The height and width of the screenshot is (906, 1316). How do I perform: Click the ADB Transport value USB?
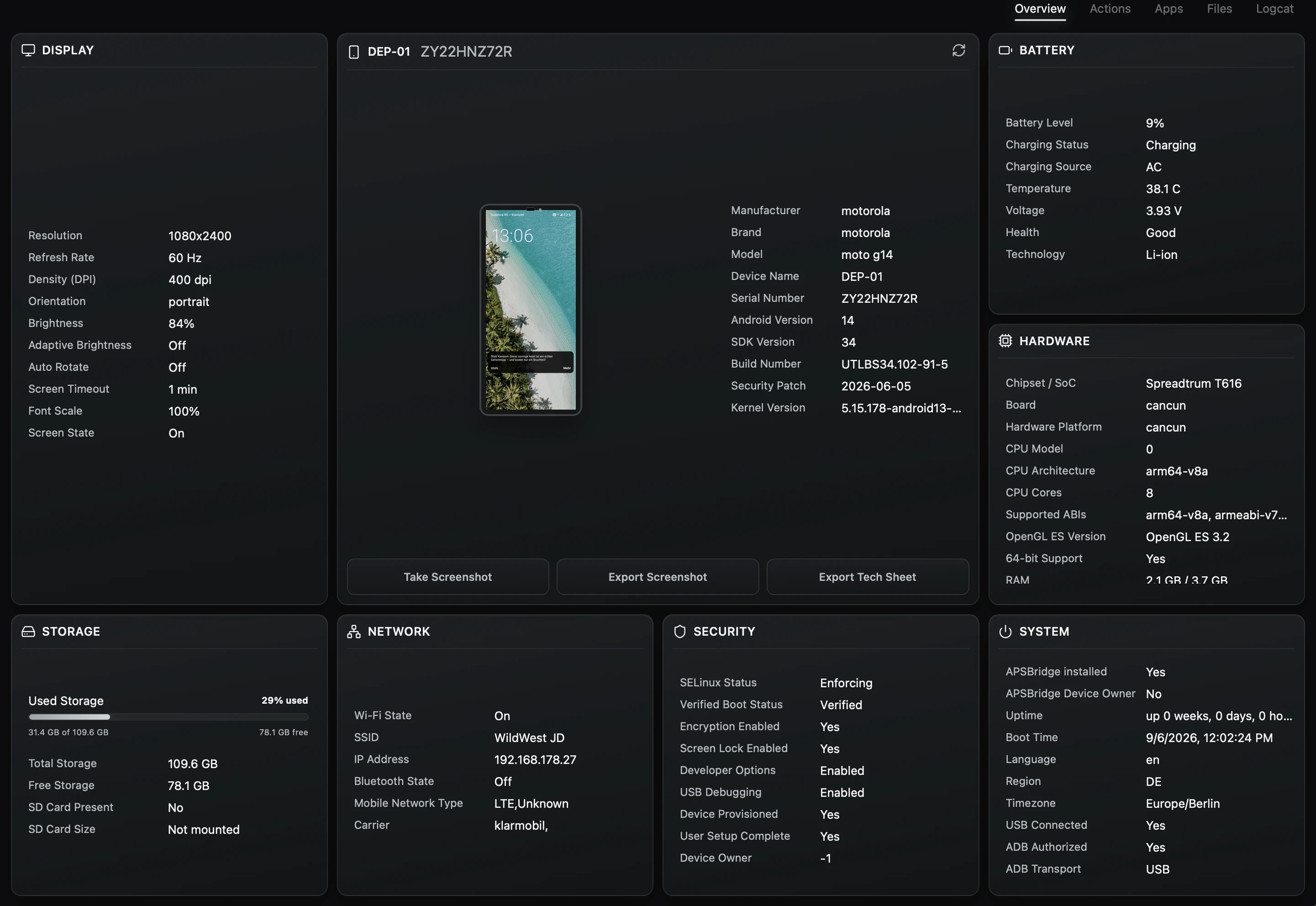point(1157,869)
